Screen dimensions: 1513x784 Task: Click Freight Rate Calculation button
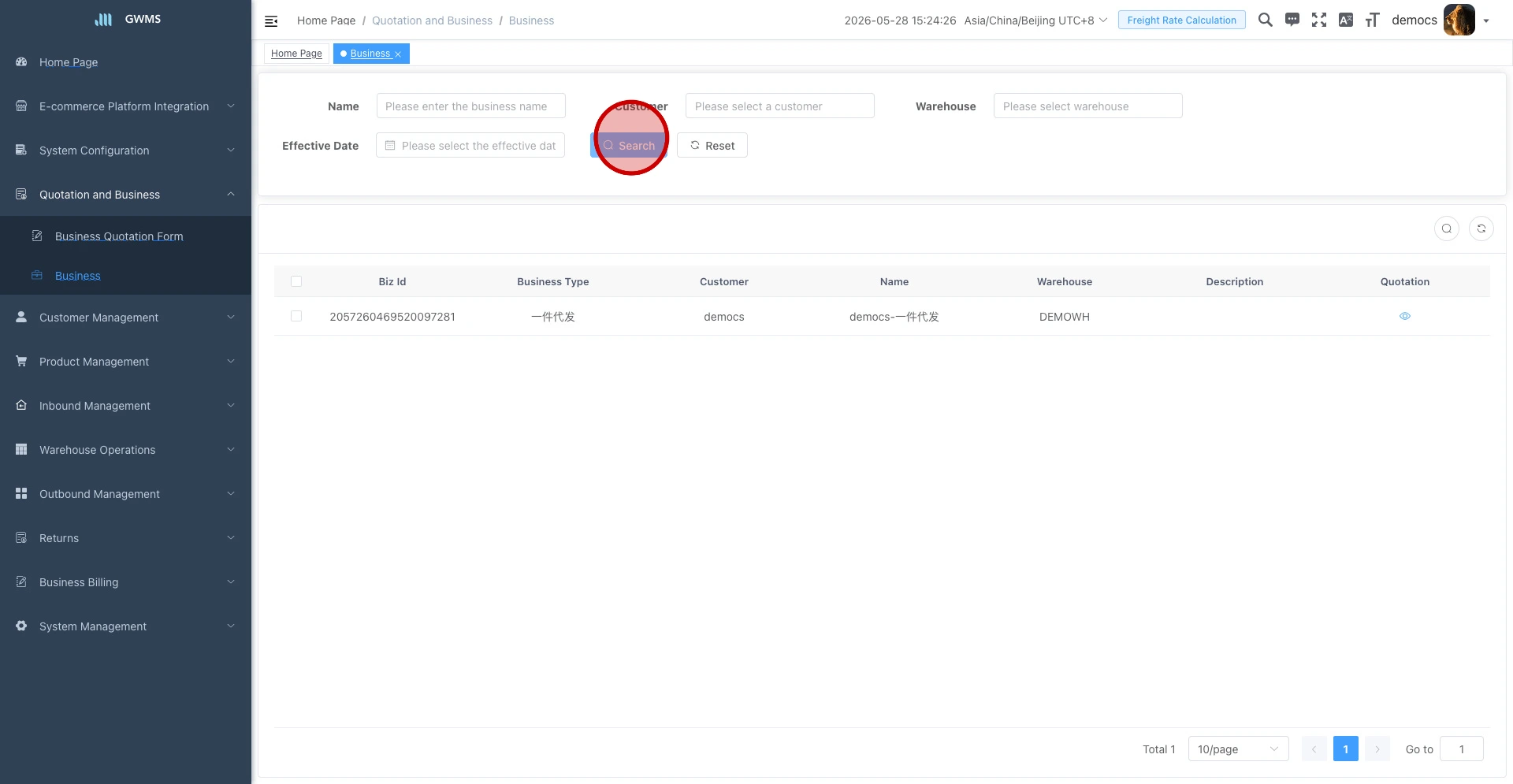[1182, 20]
